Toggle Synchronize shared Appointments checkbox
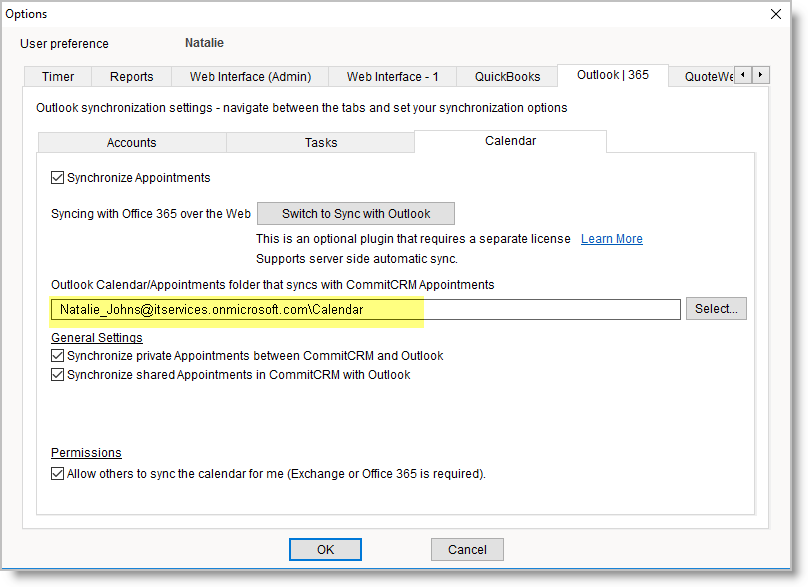The height and width of the screenshot is (587, 808). tap(58, 375)
